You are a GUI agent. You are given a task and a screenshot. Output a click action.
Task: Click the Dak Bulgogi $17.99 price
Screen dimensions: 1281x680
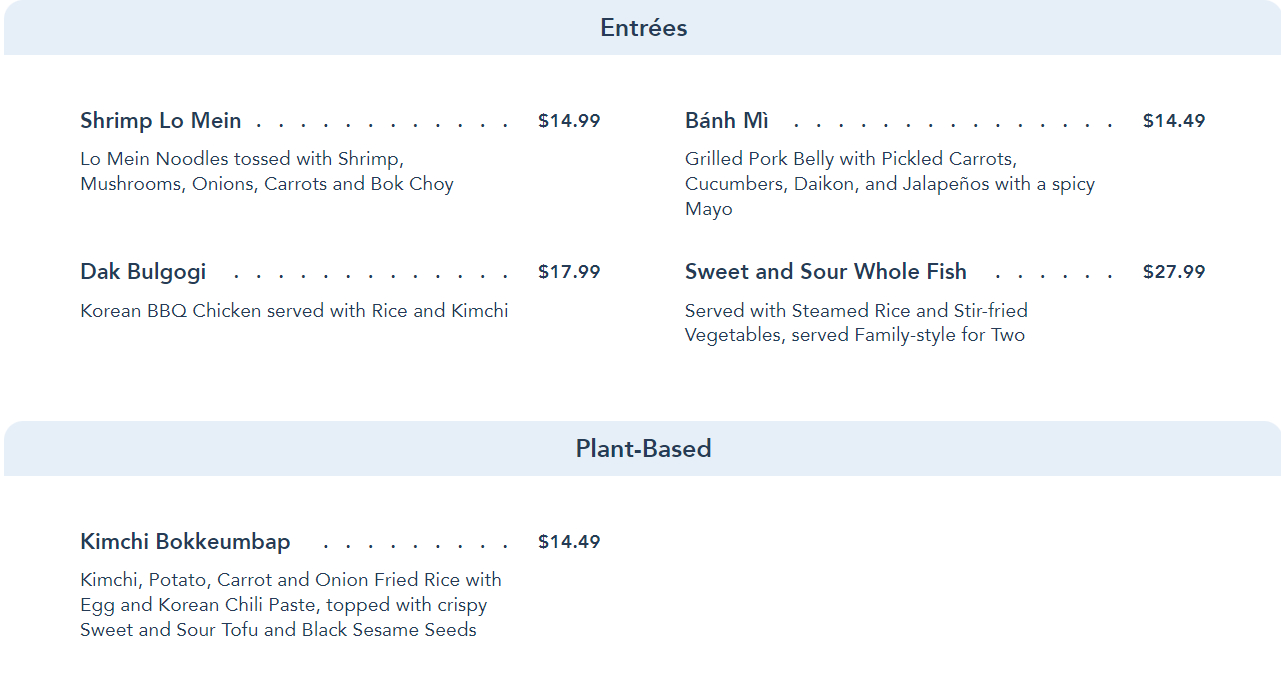(568, 272)
